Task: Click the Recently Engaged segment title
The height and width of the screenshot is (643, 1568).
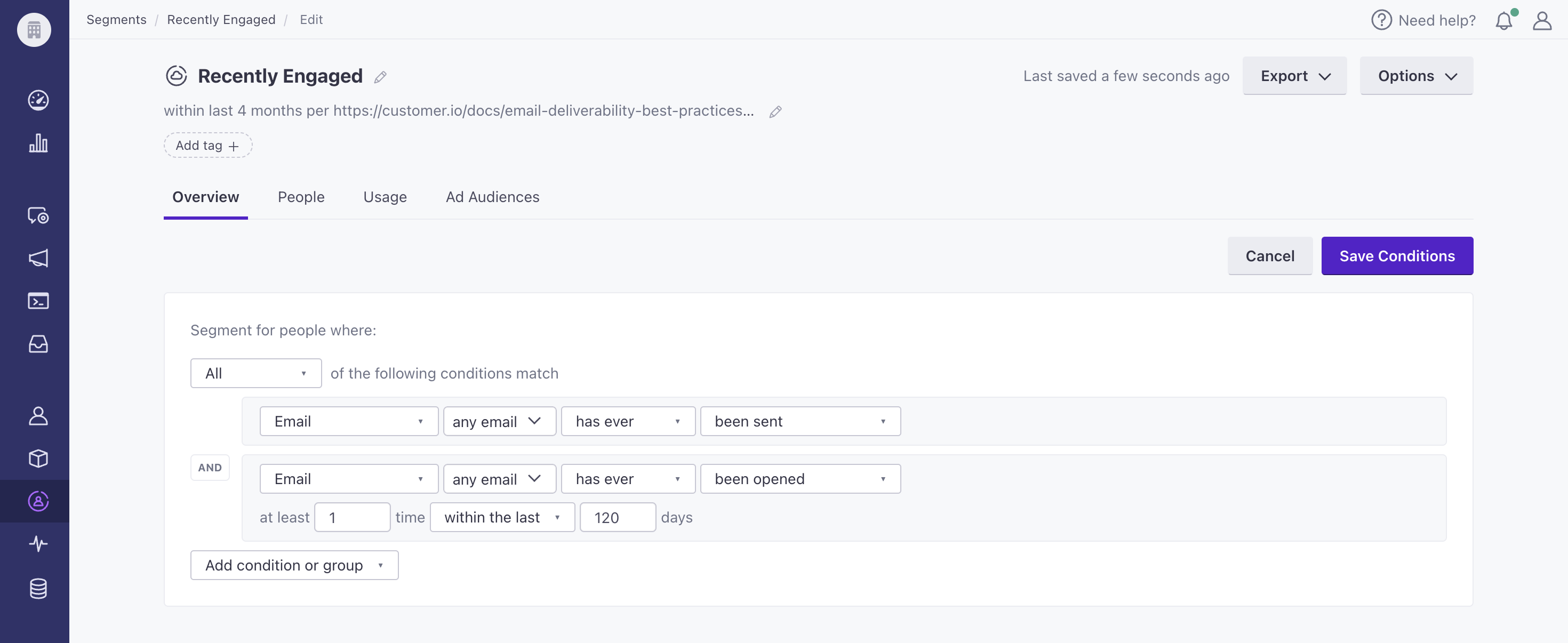Action: [280, 76]
